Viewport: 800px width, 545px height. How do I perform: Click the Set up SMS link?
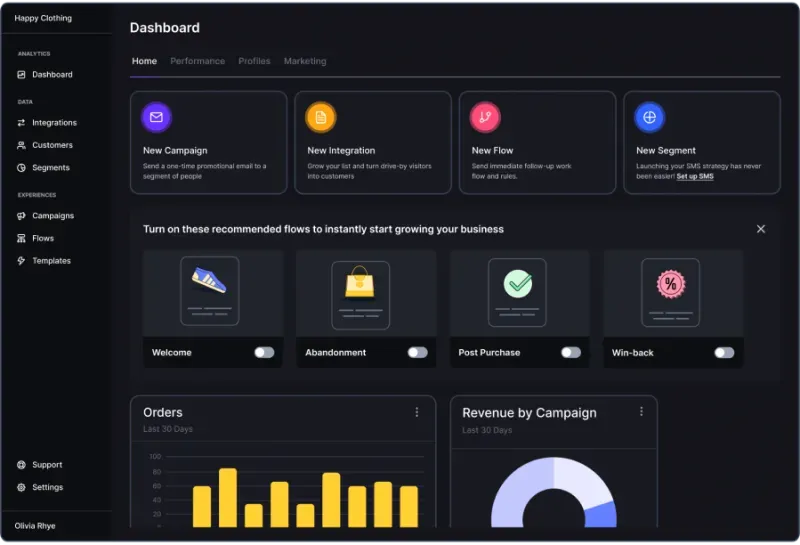[x=695, y=176]
